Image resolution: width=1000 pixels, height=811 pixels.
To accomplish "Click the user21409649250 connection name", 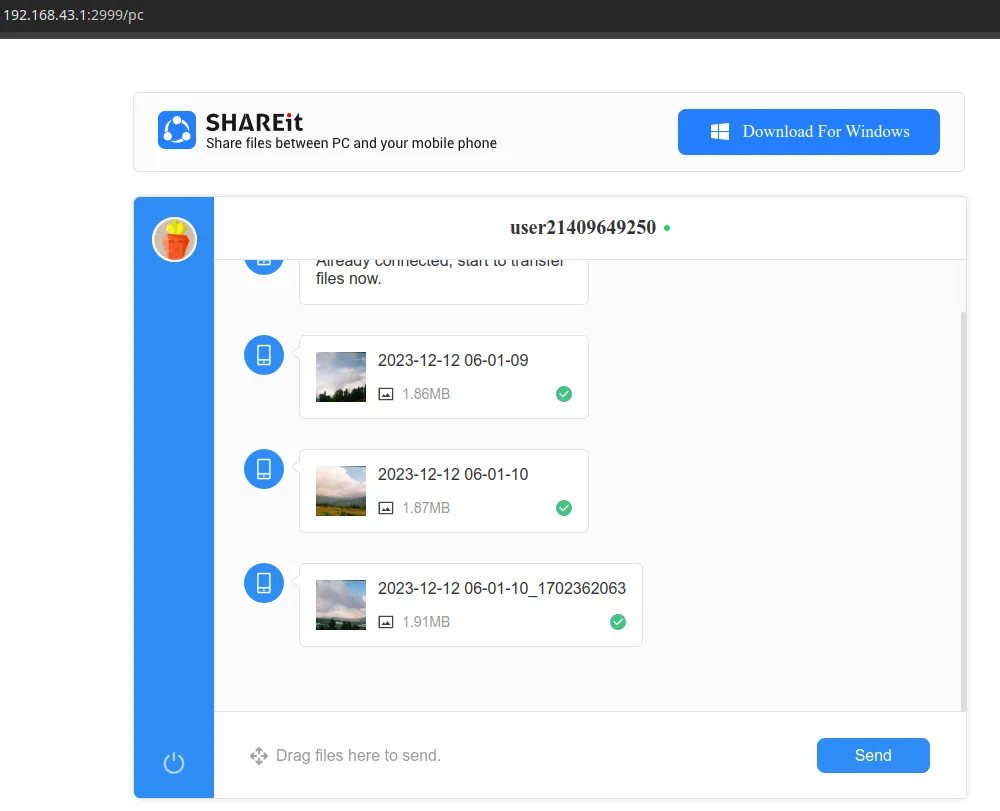I will coord(583,228).
